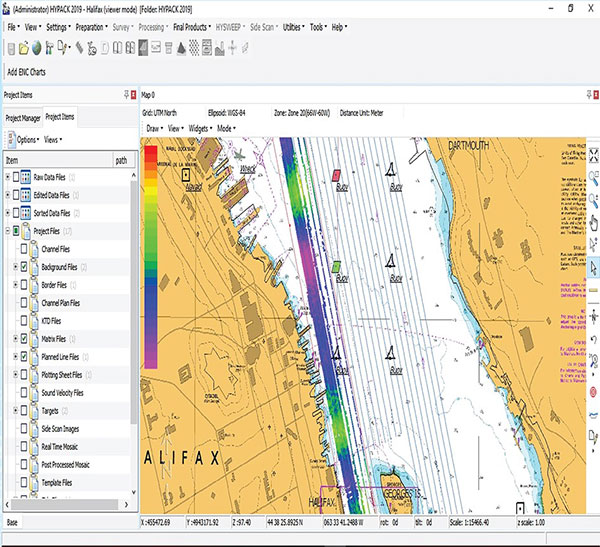Click the globe geodetic parameters icon

pos(37,48)
